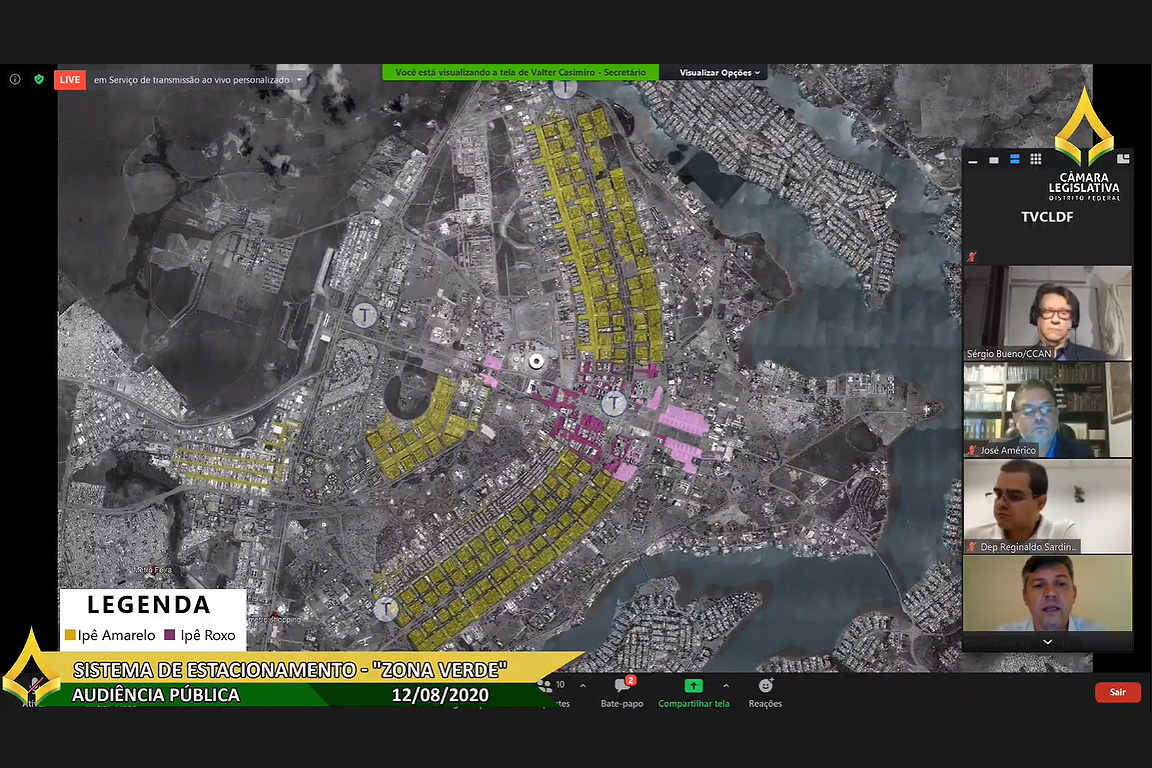Click the red LIVE indicator

pos(70,79)
